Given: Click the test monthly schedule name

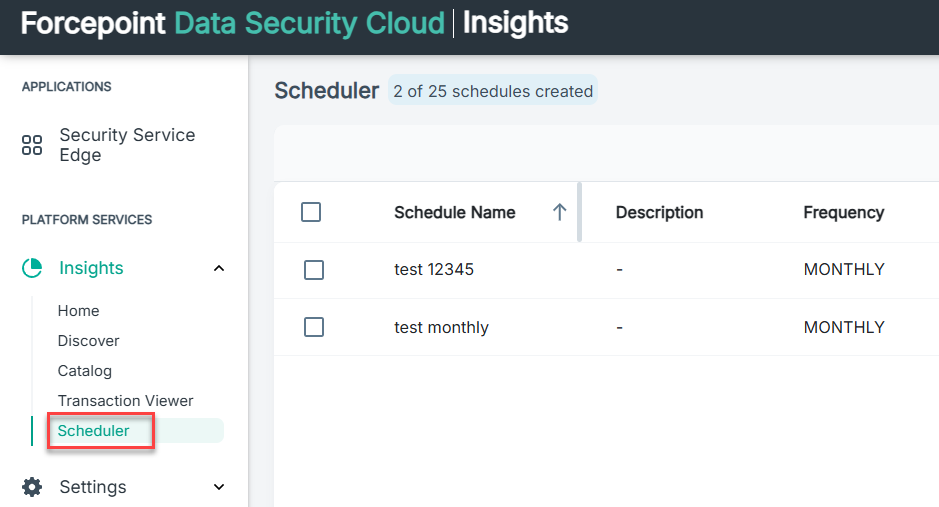Looking at the screenshot, I should click(441, 327).
